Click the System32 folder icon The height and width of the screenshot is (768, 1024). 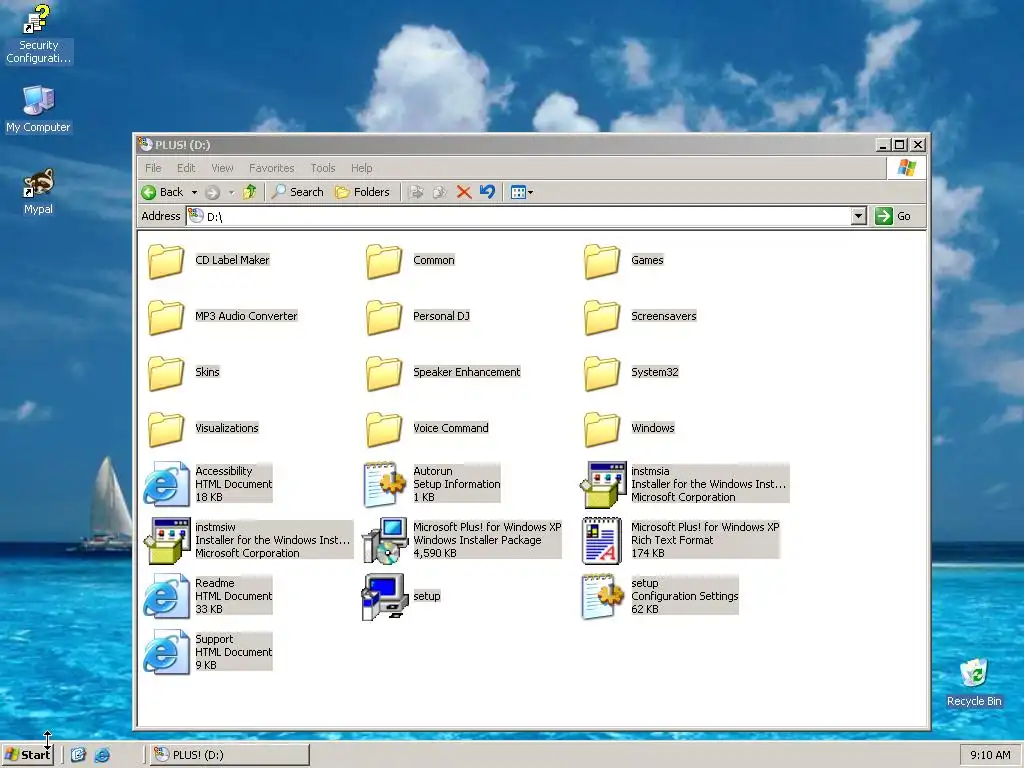click(602, 374)
